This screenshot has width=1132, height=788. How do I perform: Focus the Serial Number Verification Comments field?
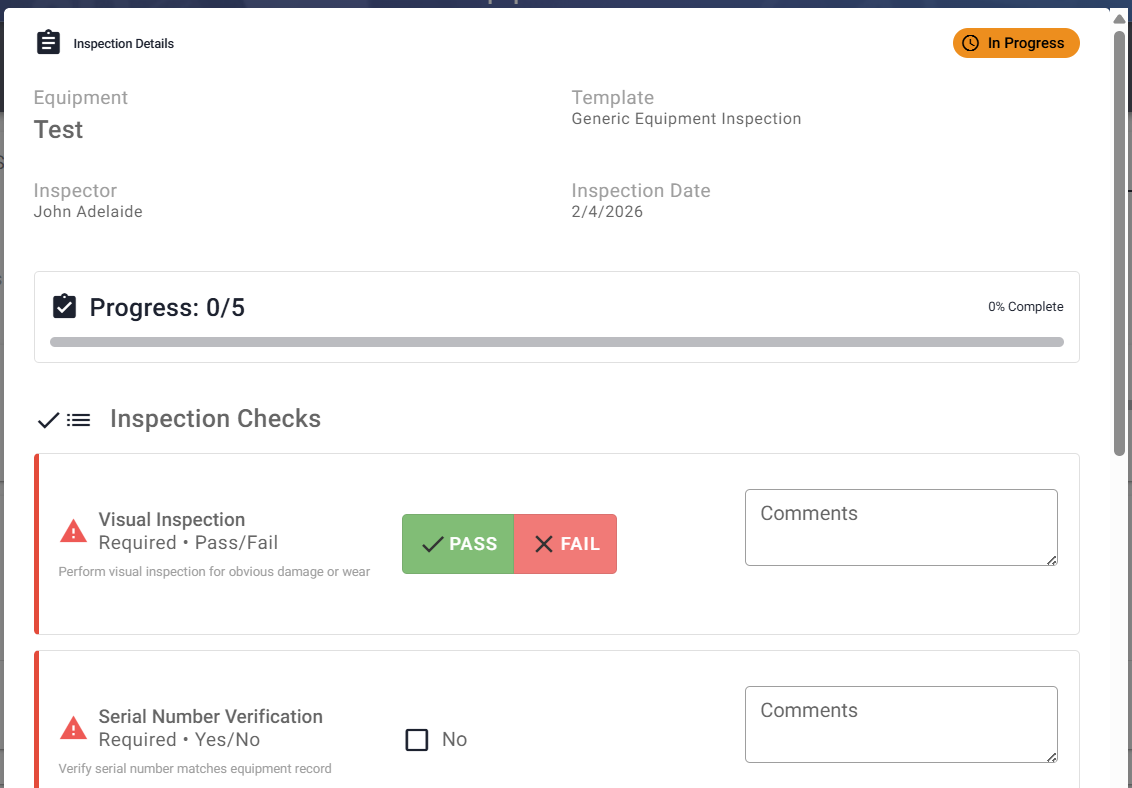coord(900,724)
